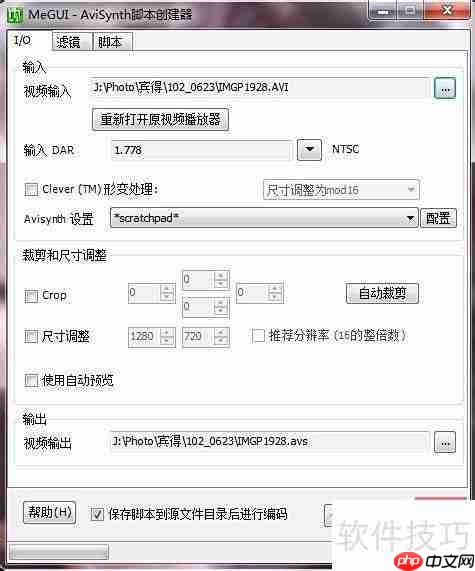Decrease the Crop bottom spinner value
This screenshot has height=571, width=475.
click(221, 311)
